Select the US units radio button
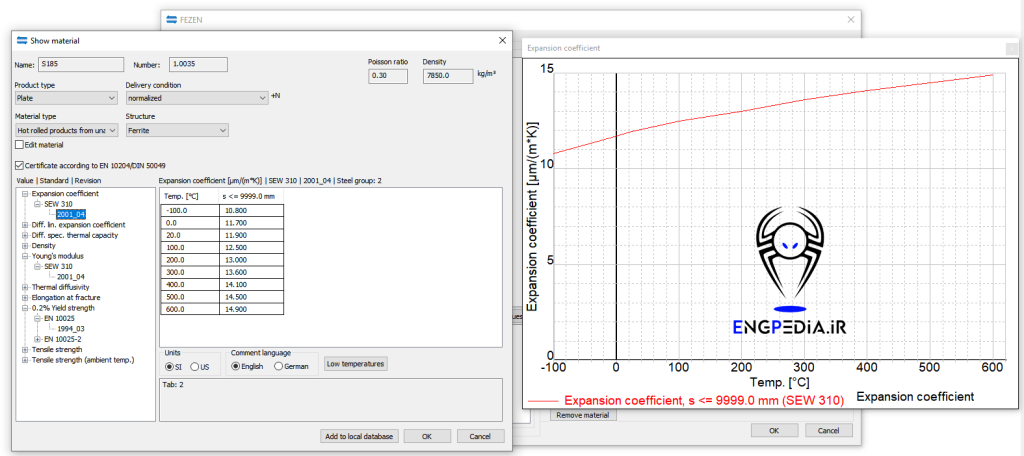 click(x=195, y=366)
